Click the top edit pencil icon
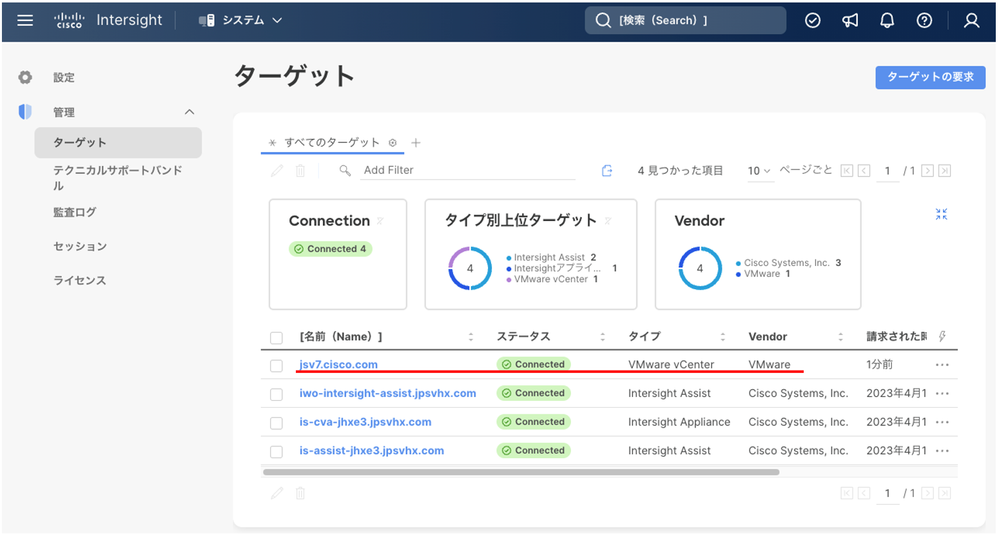The image size is (999, 536). point(277,170)
